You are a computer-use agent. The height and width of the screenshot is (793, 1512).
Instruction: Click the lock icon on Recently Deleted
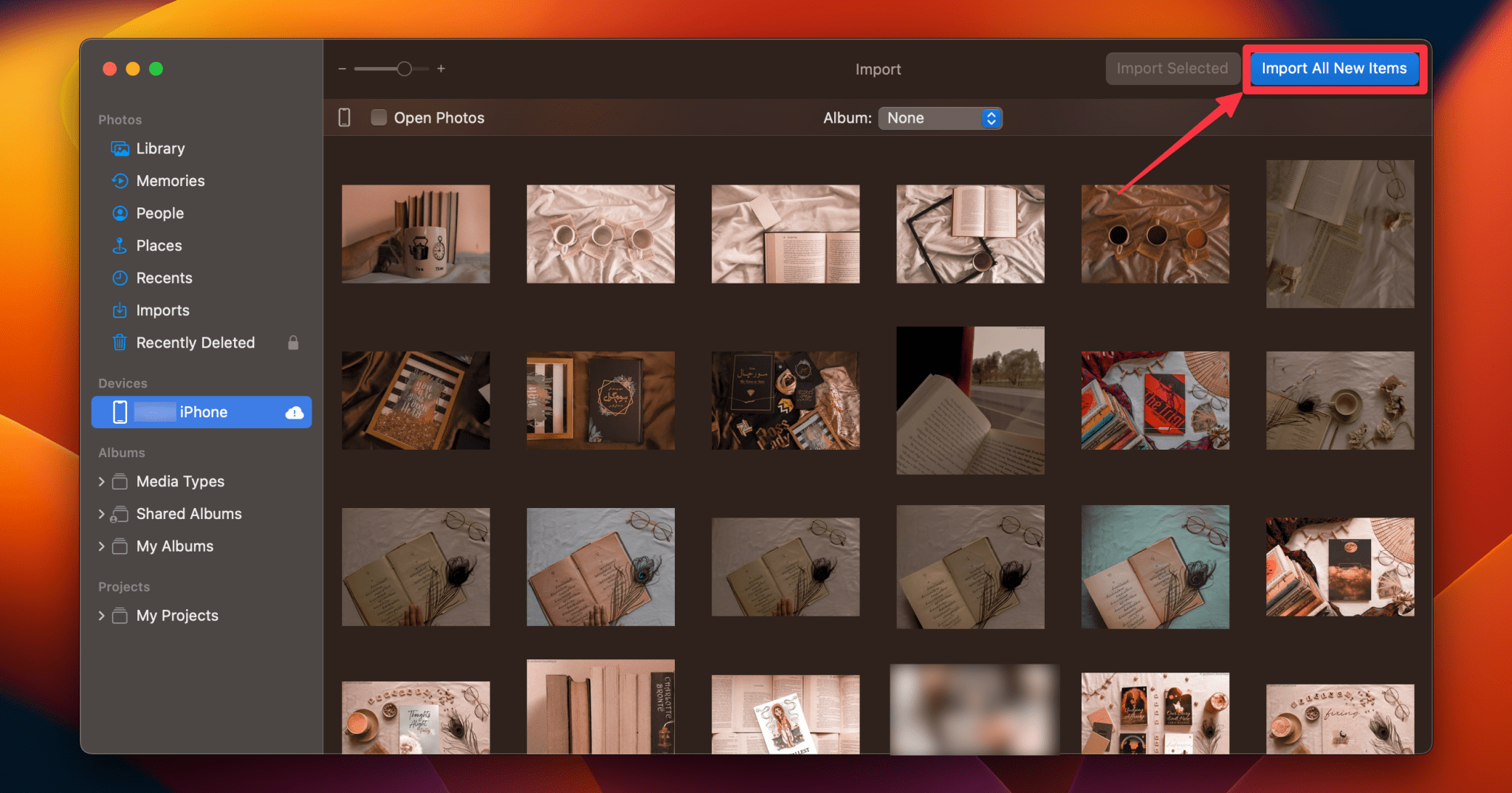pyautogui.click(x=293, y=342)
